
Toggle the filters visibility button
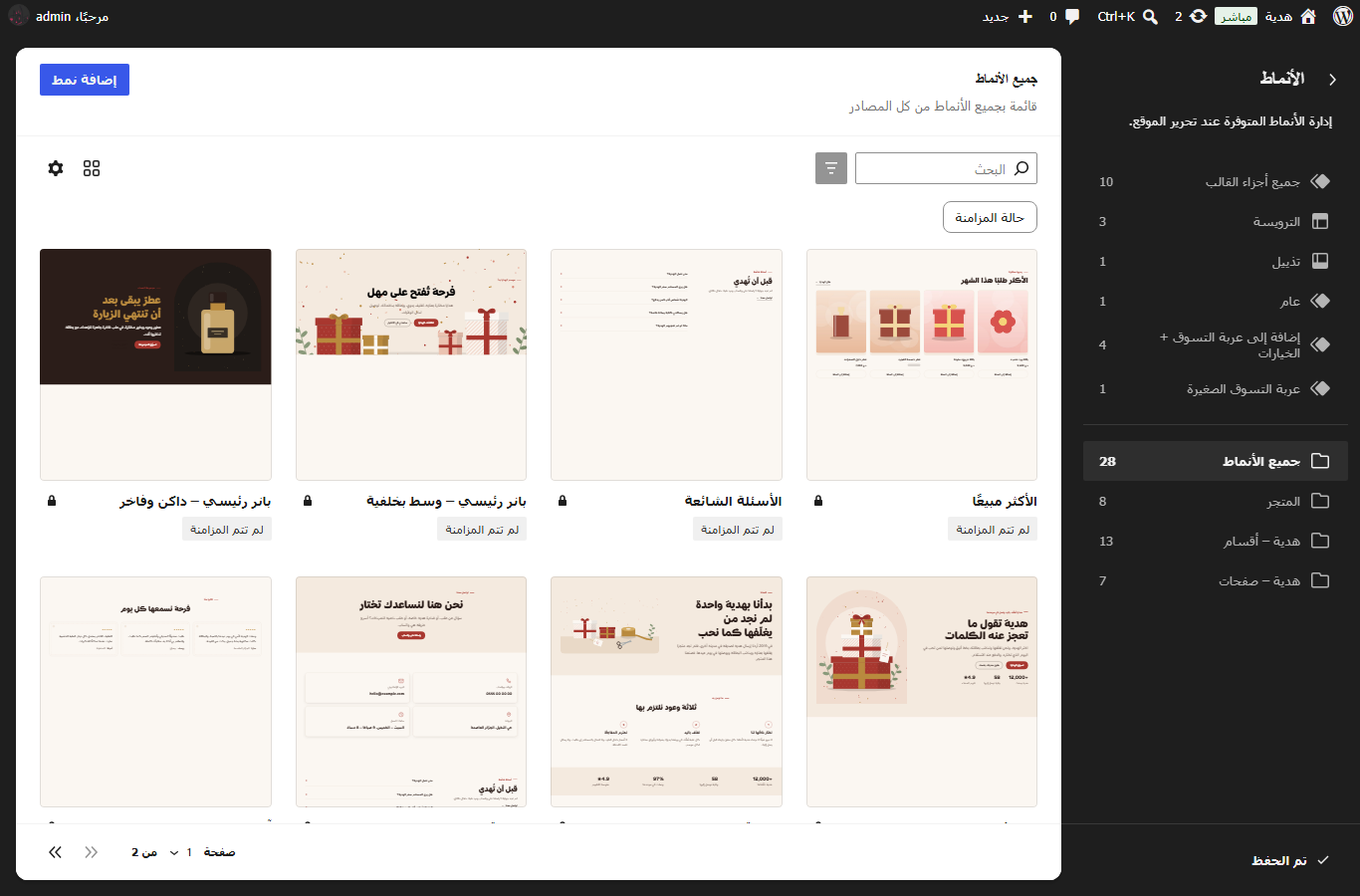point(831,168)
